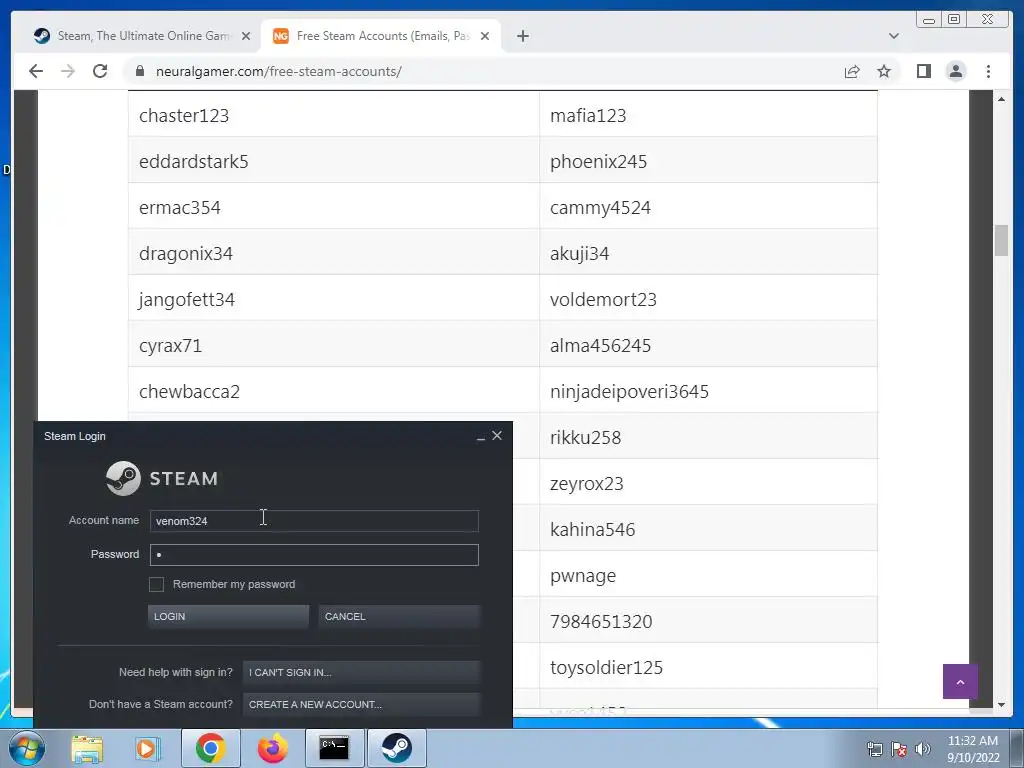Image resolution: width=1024 pixels, height=768 pixels.
Task: Close the Free Steam Accounts tab
Action: 485,36
